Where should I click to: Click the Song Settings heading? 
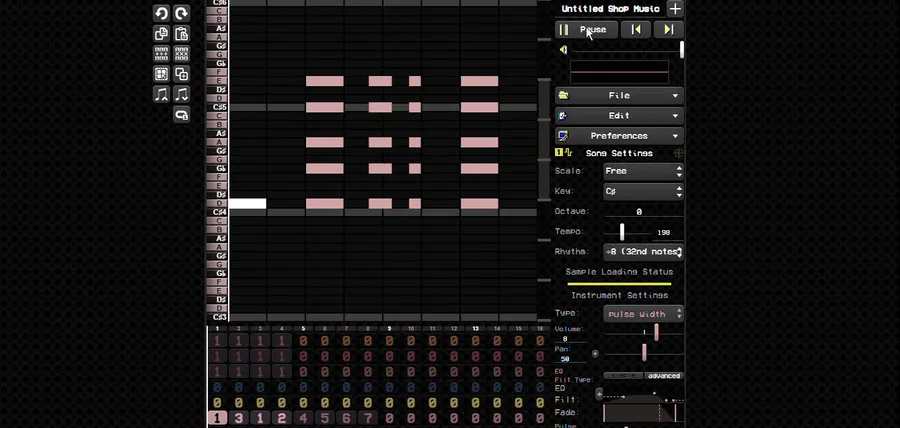coord(619,153)
